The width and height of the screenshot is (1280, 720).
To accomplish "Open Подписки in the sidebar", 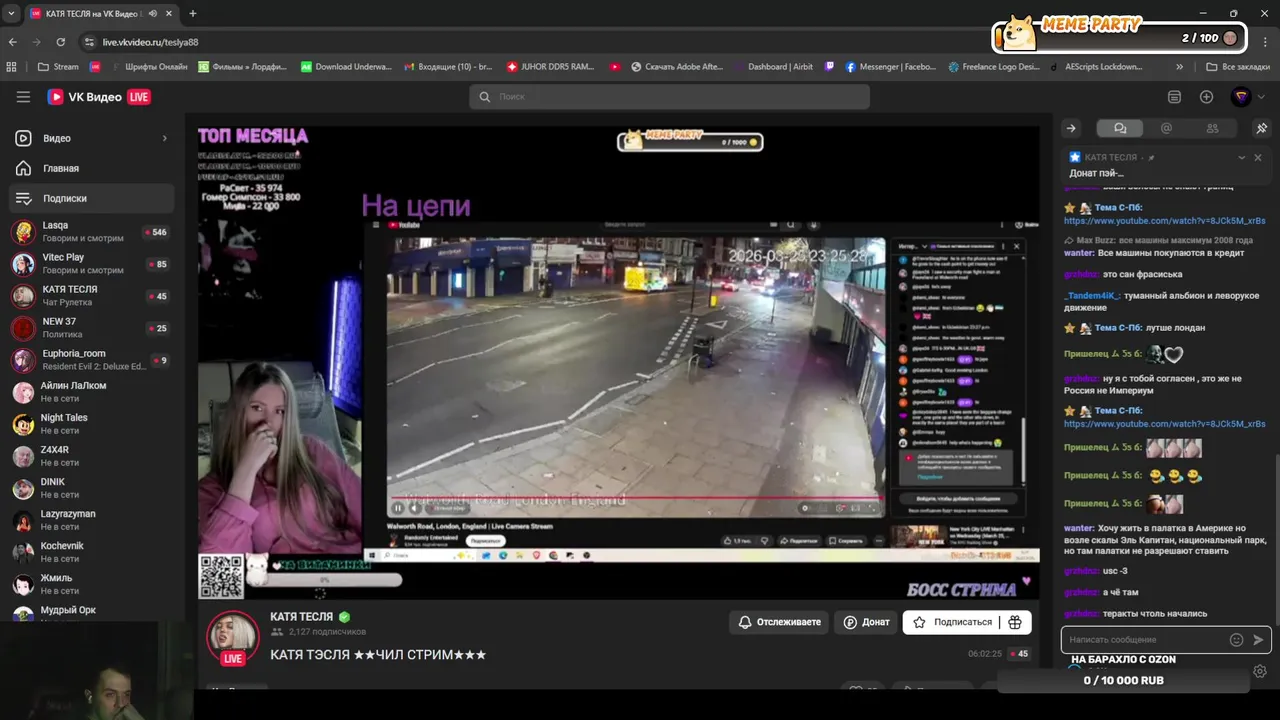I will [91, 198].
